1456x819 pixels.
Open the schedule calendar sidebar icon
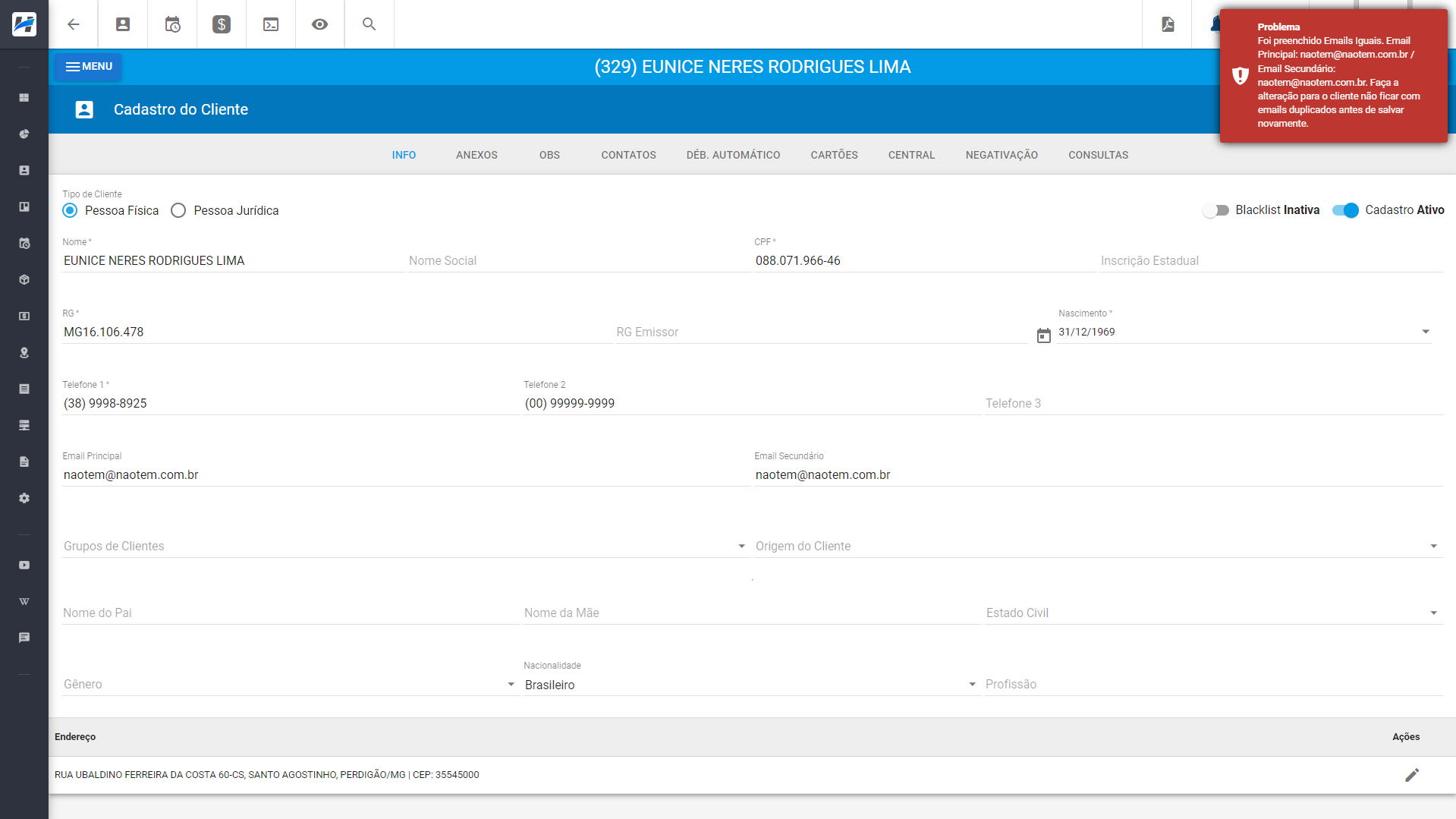[x=24, y=244]
